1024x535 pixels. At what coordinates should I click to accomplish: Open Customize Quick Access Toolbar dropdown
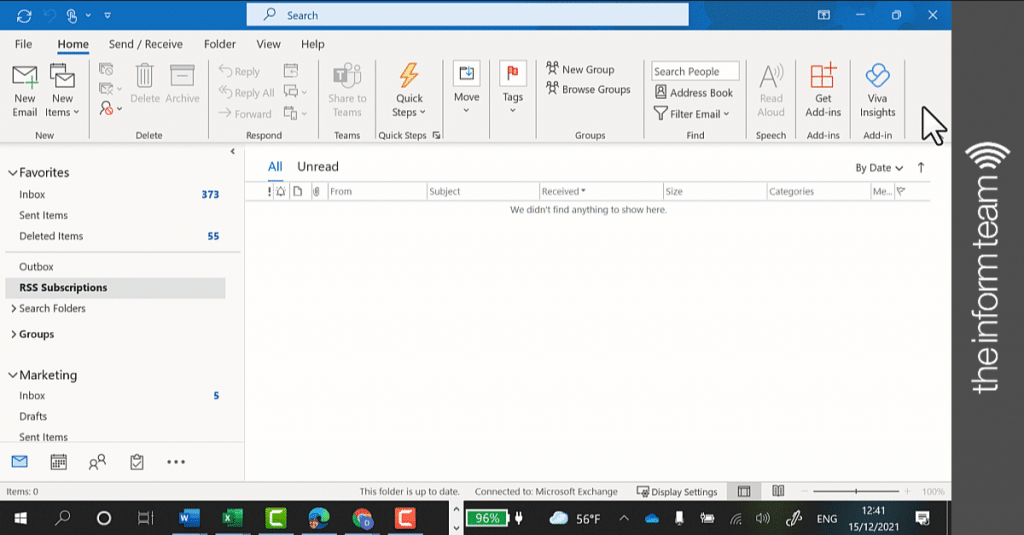click(108, 15)
